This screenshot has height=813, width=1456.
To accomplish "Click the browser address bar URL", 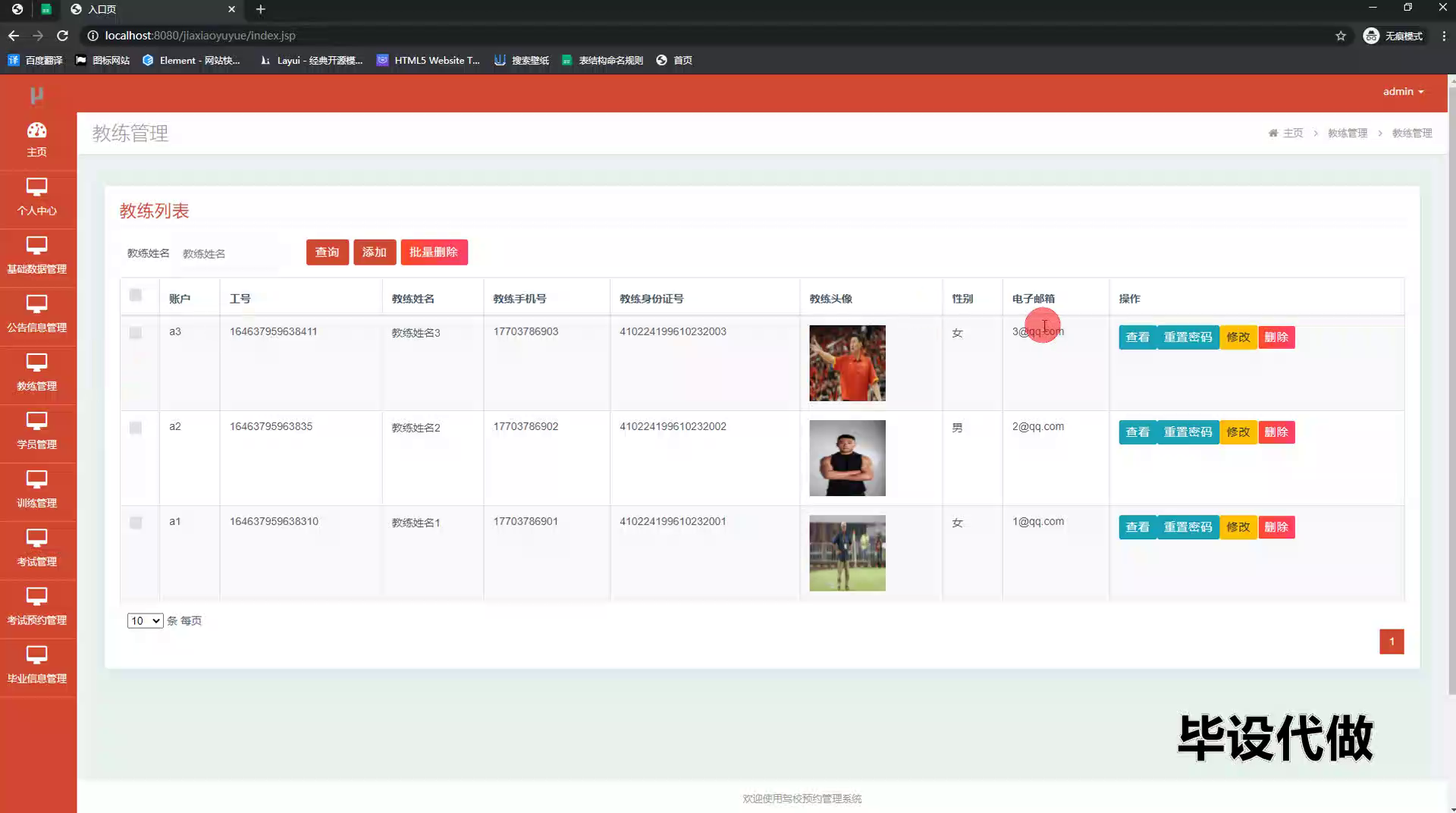I will pyautogui.click(x=200, y=36).
